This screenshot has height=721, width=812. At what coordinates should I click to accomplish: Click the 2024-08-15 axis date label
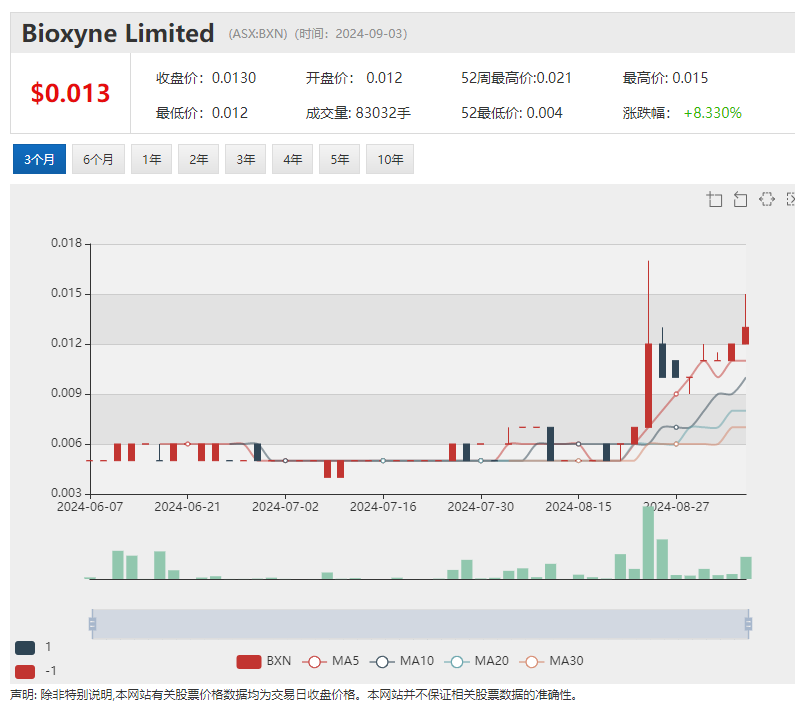pyautogui.click(x=578, y=507)
